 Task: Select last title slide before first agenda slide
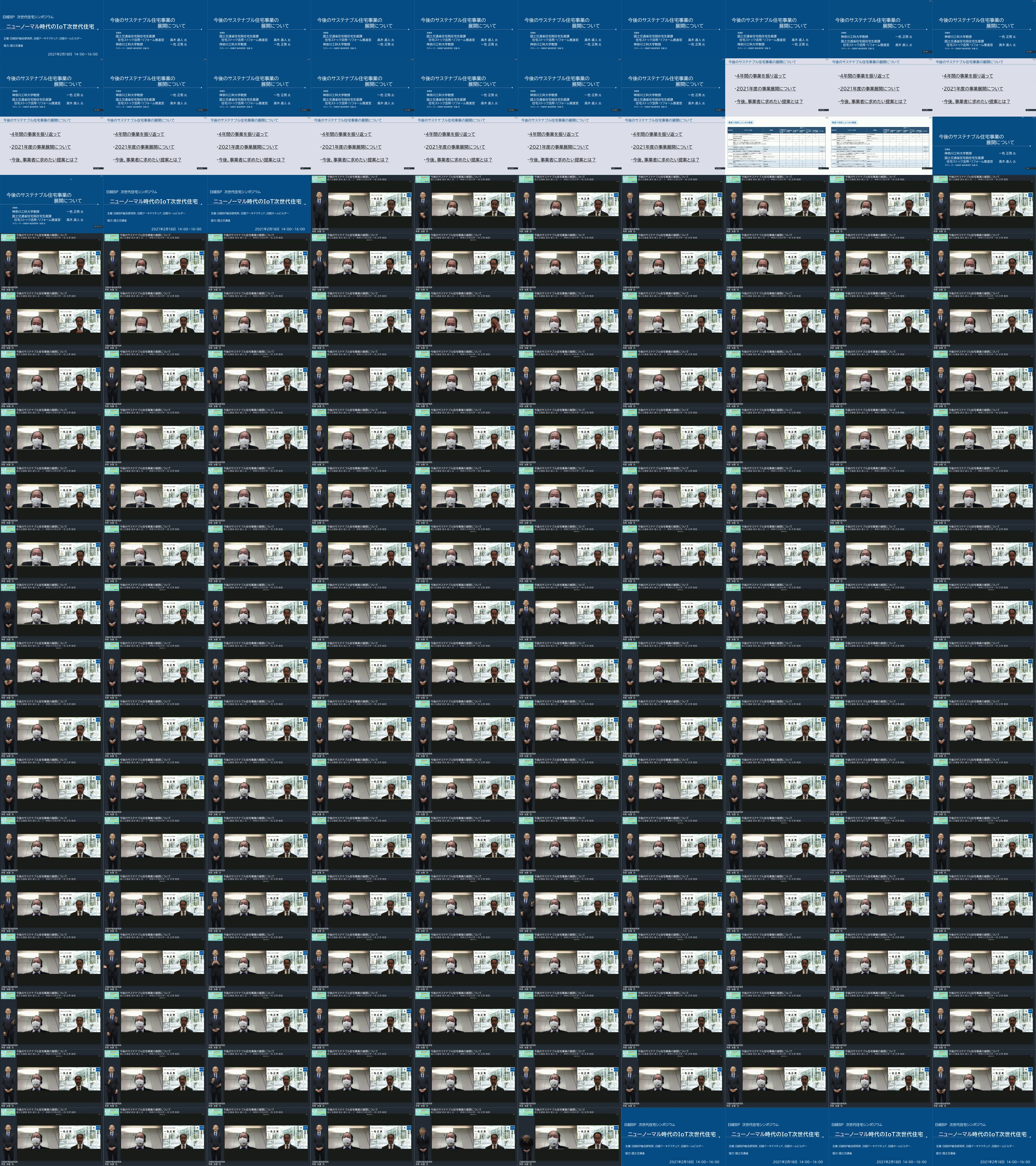[673, 87]
